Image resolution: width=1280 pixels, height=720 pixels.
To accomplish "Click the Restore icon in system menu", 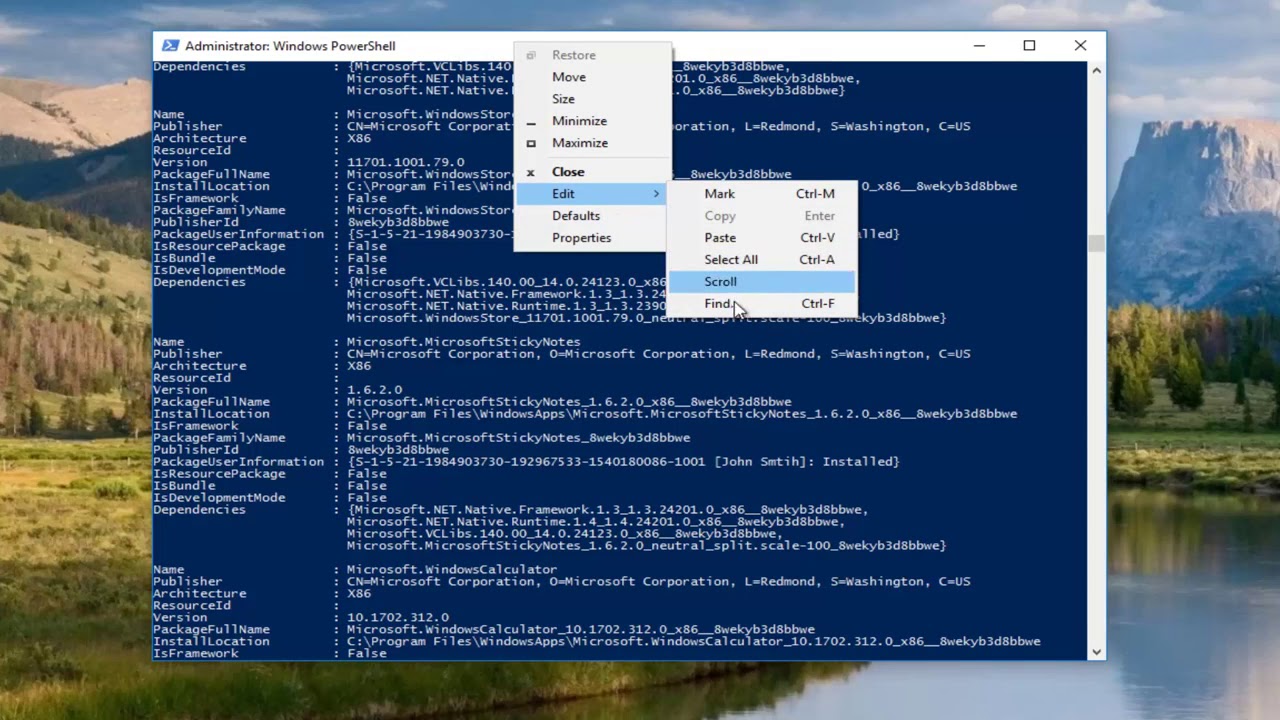I will [531, 55].
